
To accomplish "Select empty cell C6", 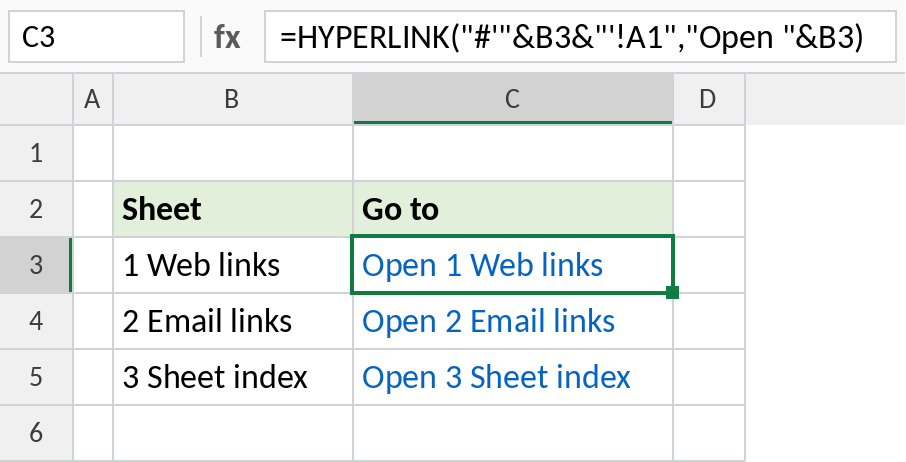I will (x=513, y=433).
